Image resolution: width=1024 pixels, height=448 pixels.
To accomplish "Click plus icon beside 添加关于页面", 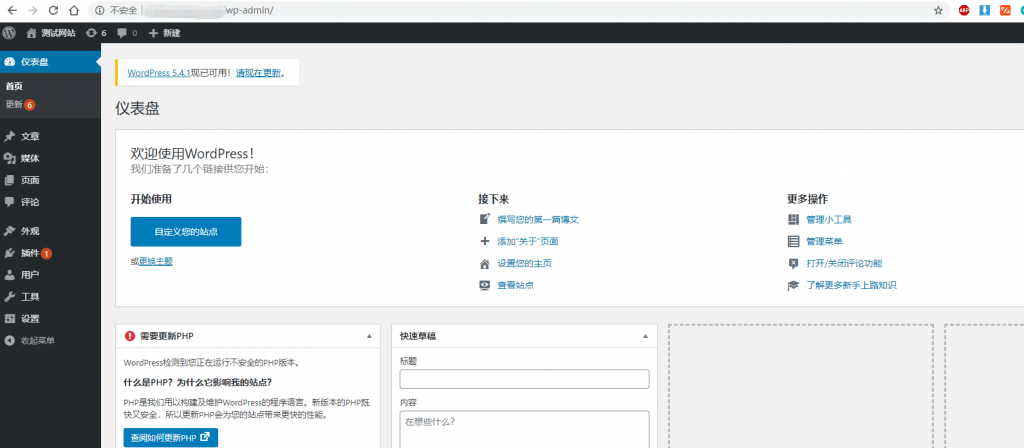I will tap(485, 242).
